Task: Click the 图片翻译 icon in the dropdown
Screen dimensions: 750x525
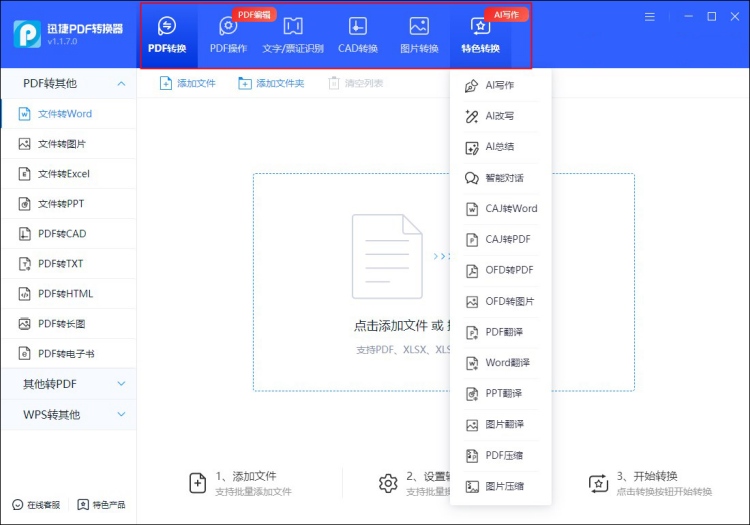Action: pos(472,425)
